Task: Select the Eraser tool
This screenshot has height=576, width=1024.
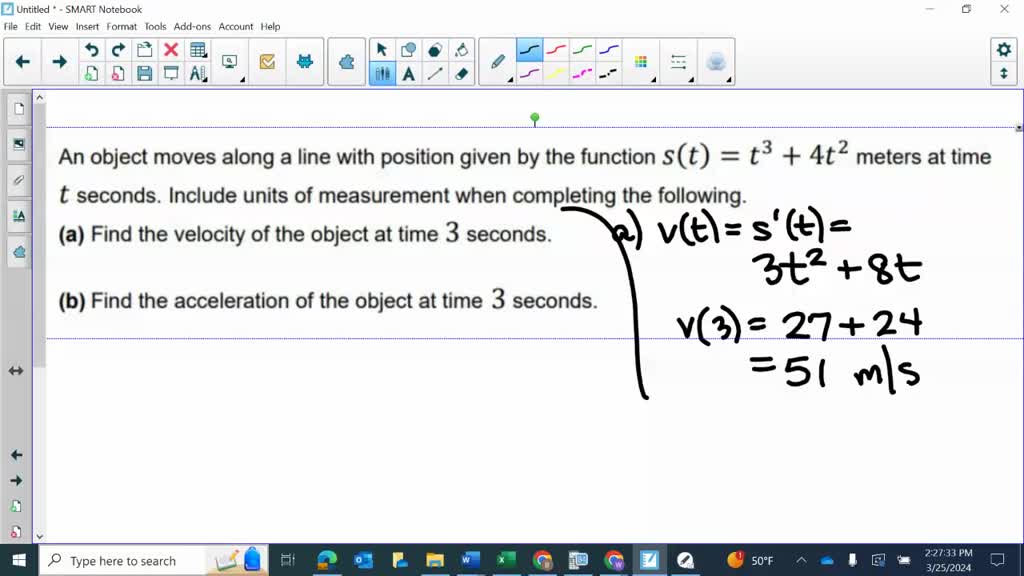Action: pyautogui.click(x=461, y=73)
